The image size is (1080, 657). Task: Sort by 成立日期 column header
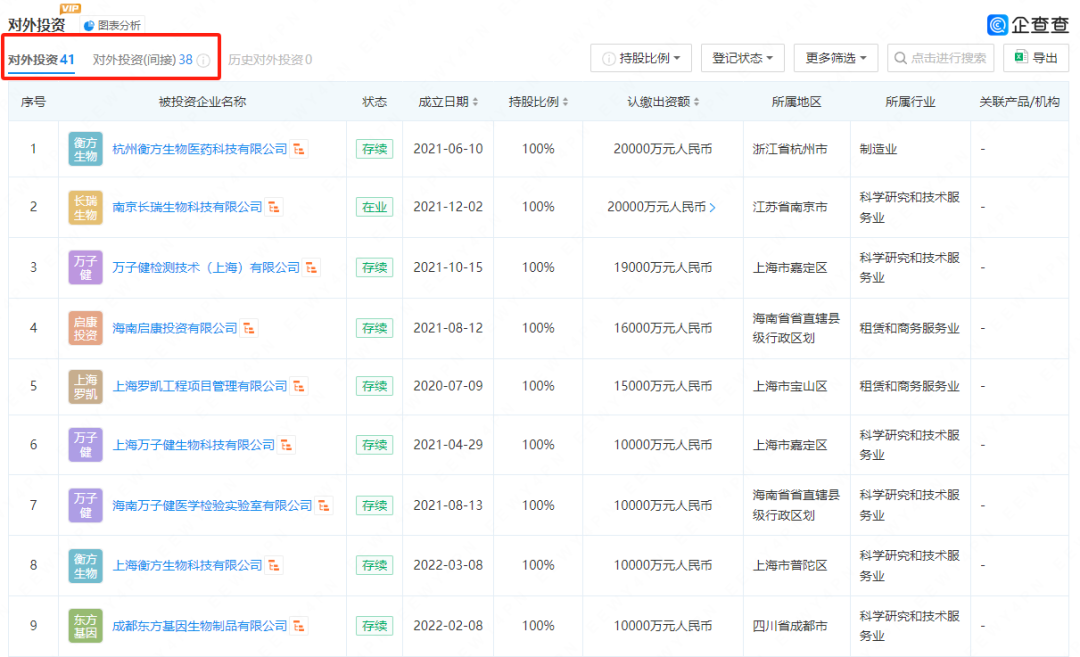[x=448, y=102]
